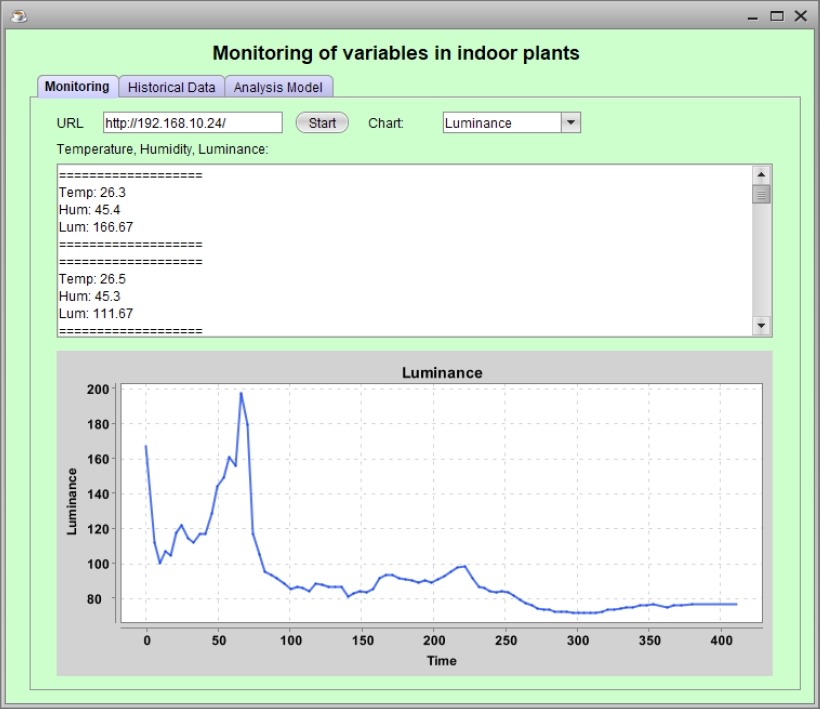Click the 'Temp: 26.5' line in the log
Image resolution: width=820 pixels, height=709 pixels.
click(x=92, y=279)
